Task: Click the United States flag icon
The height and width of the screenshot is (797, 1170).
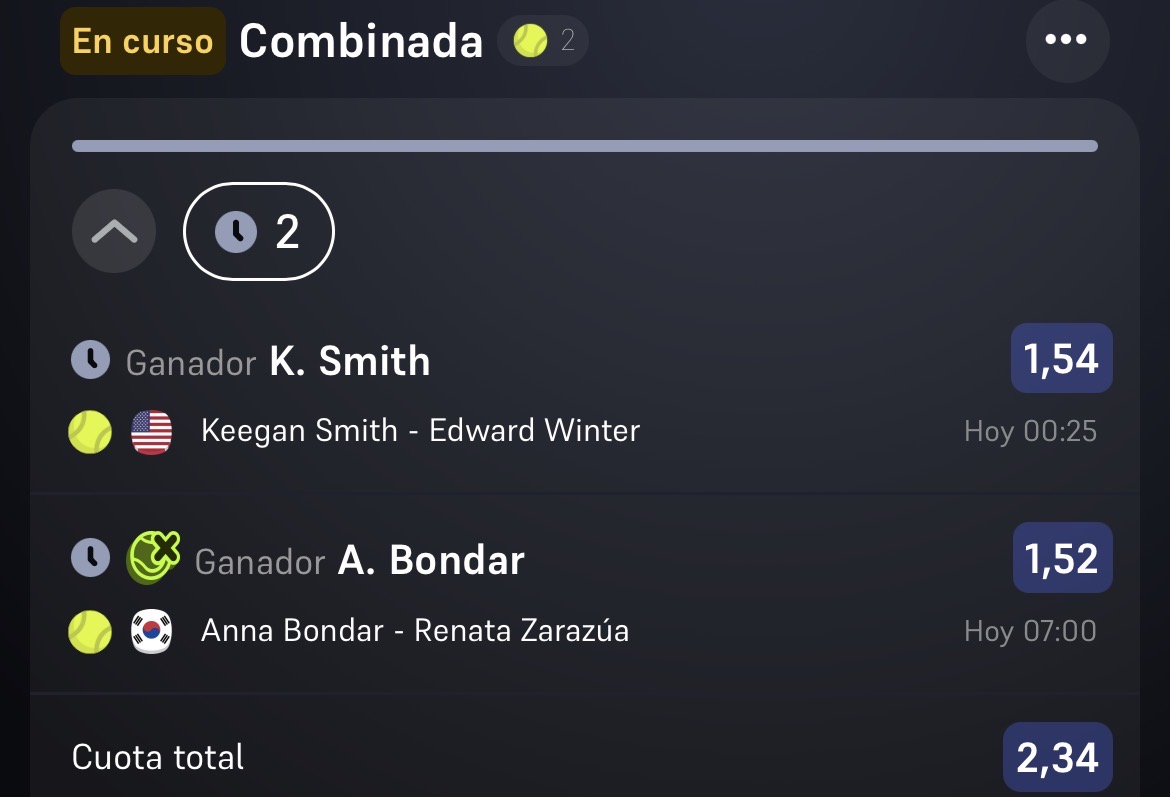Action: click(x=151, y=432)
